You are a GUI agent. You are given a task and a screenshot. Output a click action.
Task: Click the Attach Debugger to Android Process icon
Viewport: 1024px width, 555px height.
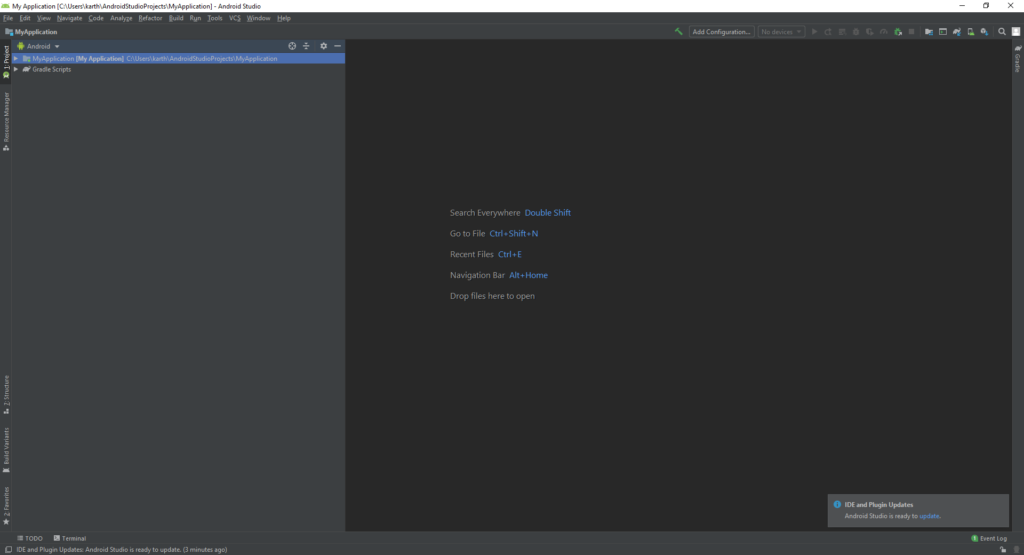click(x=898, y=31)
